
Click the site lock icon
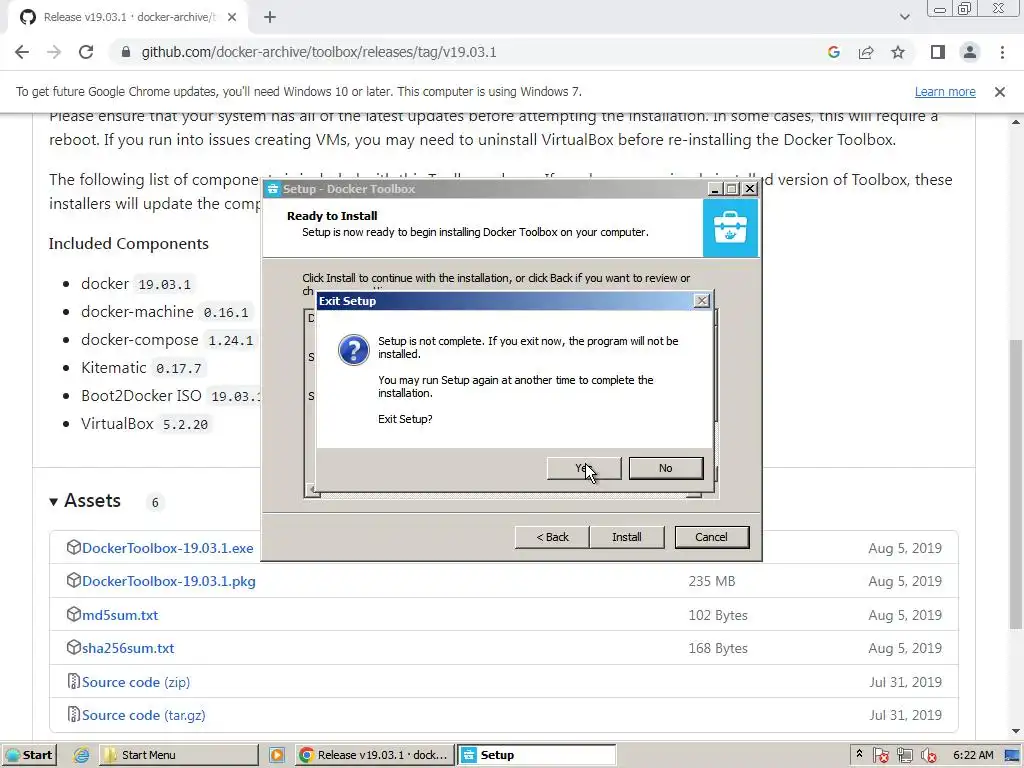tap(126, 52)
